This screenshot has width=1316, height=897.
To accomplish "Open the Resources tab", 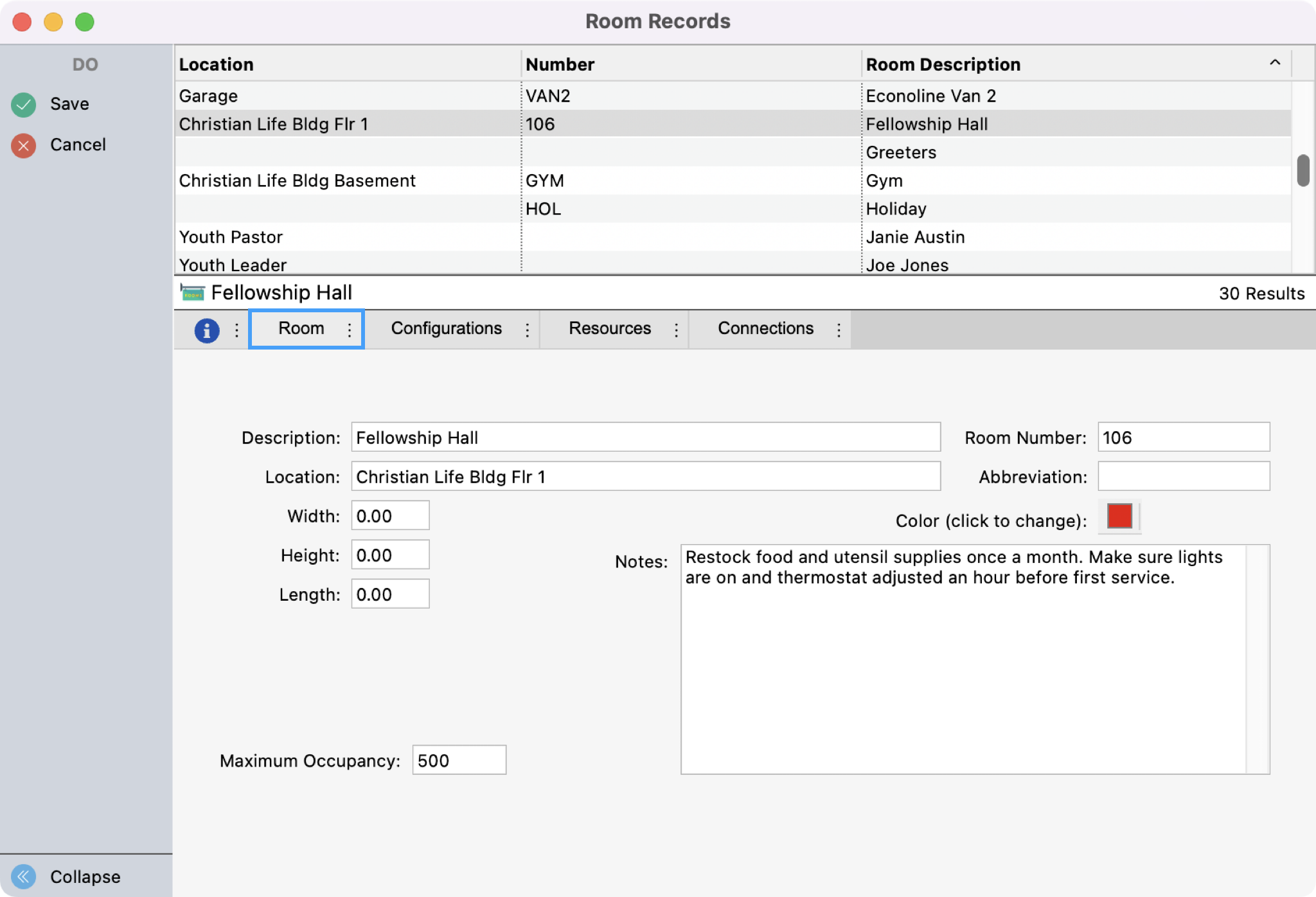I will click(x=609, y=328).
